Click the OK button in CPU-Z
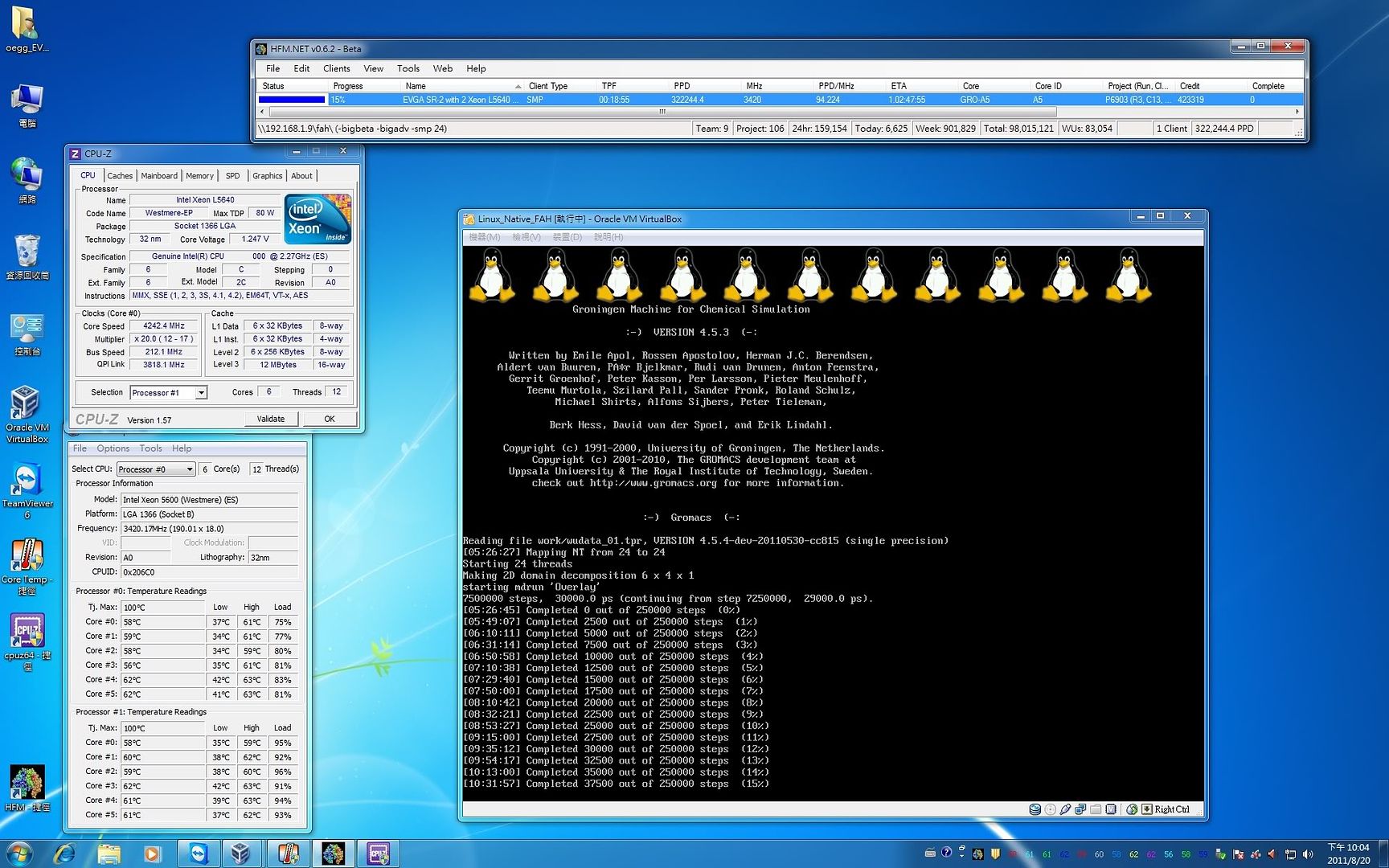 point(330,419)
